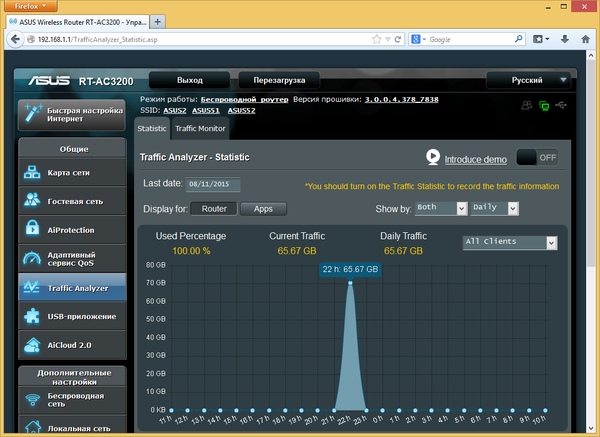Reload the page with refresh icon

click(398, 39)
